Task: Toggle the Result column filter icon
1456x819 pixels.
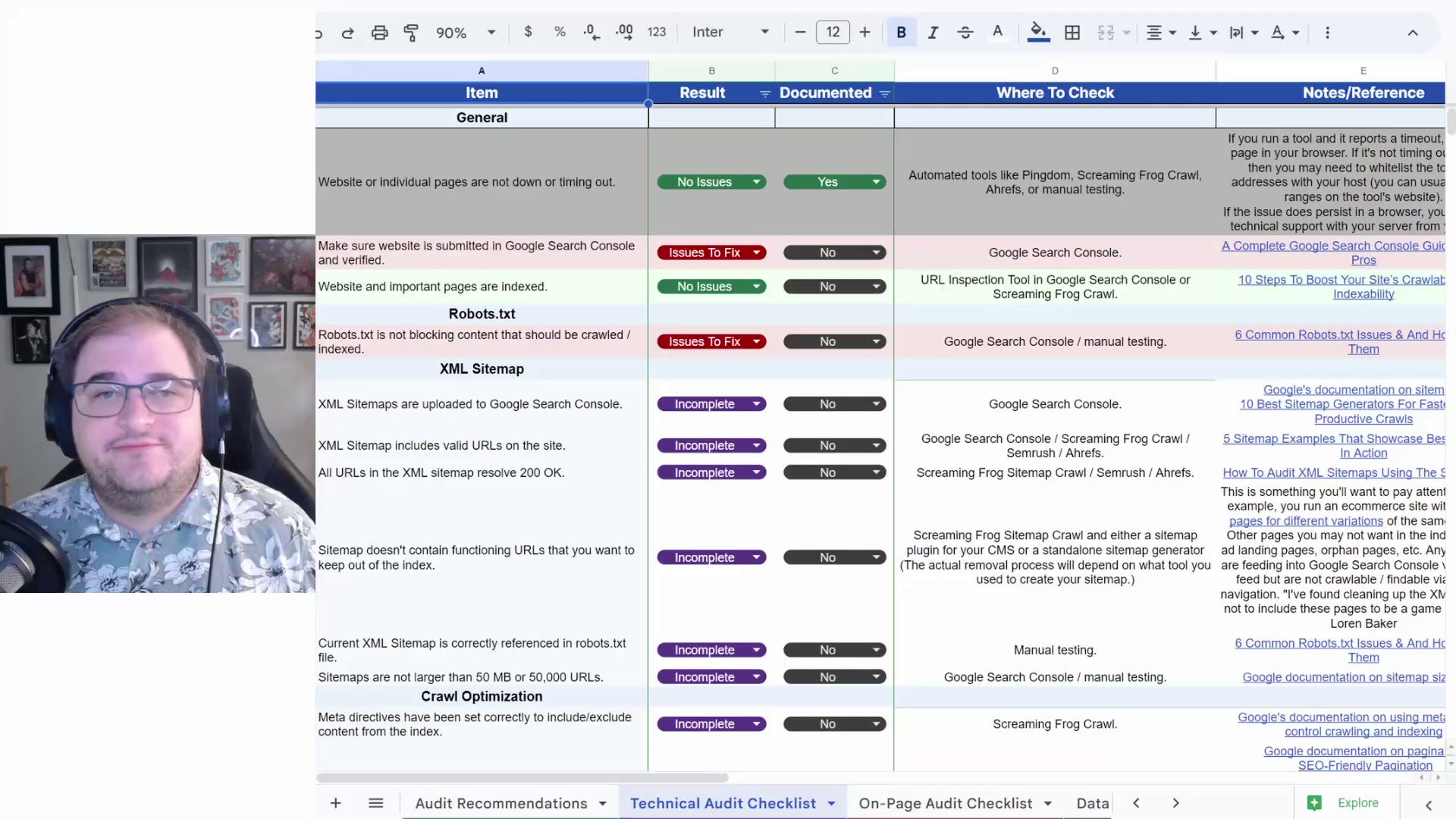Action: (x=764, y=93)
